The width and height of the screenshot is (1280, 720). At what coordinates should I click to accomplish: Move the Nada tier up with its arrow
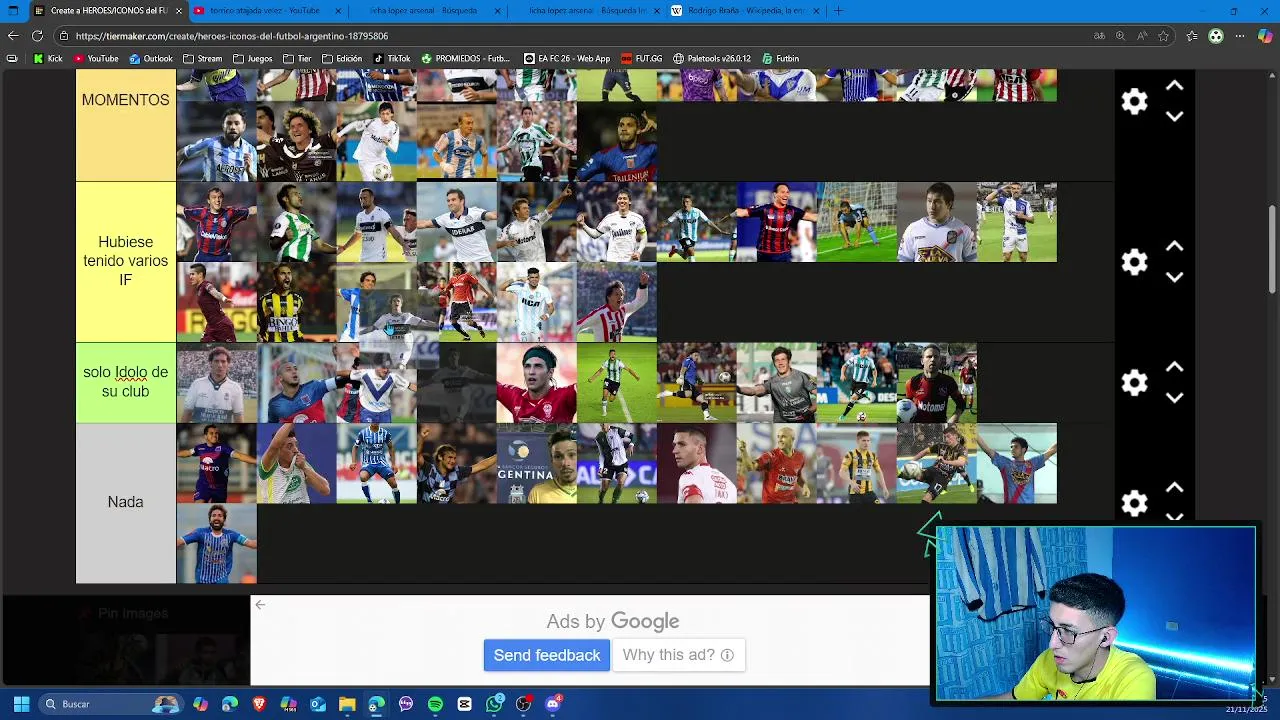point(1175,487)
